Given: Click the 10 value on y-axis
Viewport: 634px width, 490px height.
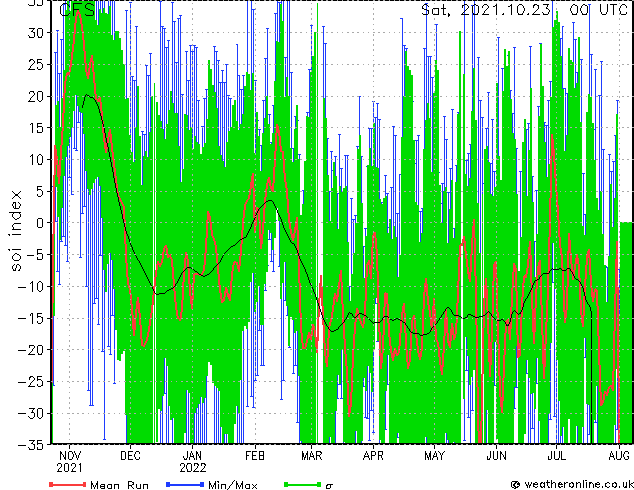Looking at the screenshot, I should (36, 160).
